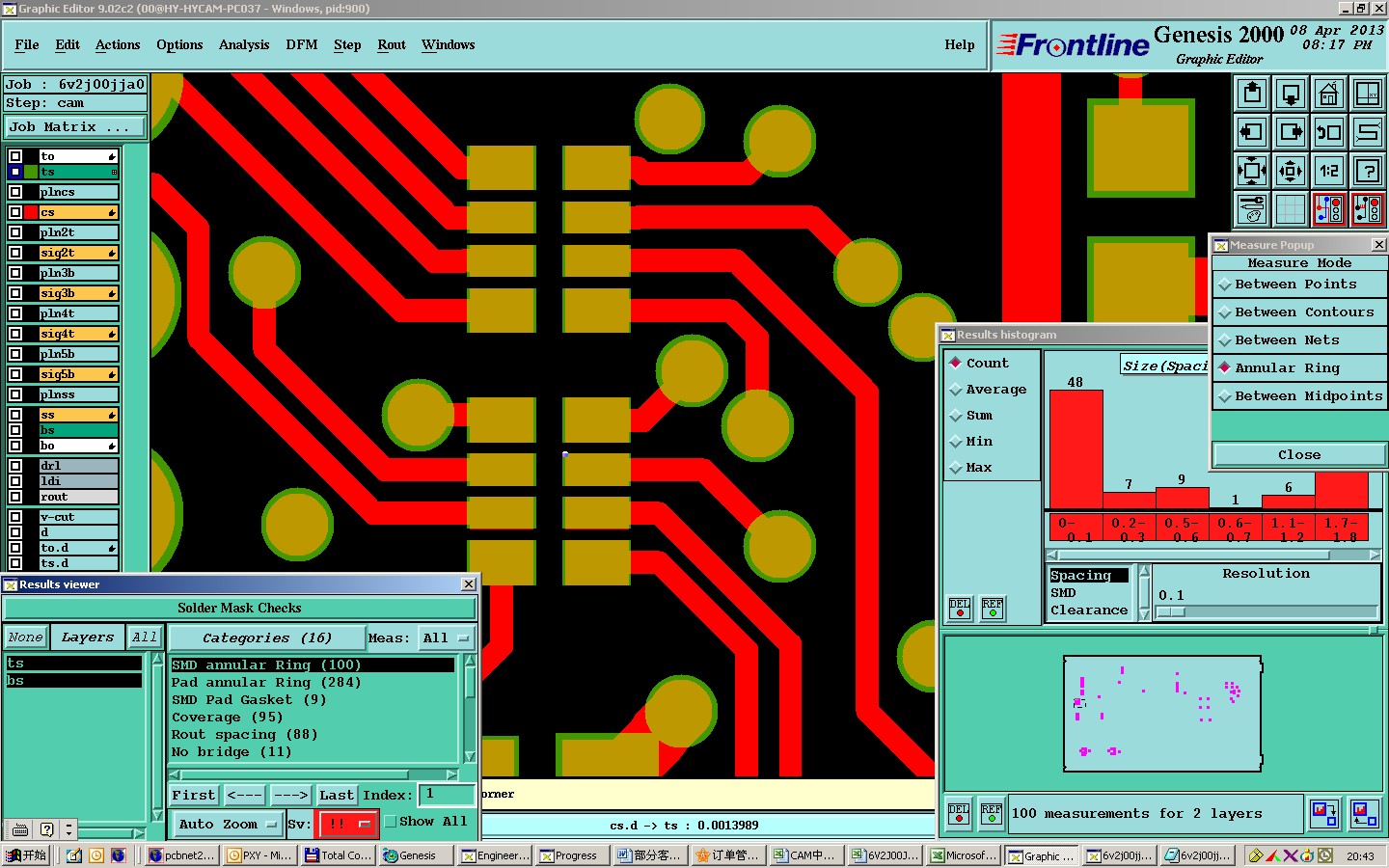Click the 0-0.1 red histogram bar
Image resolution: width=1389 pixels, height=868 pixels.
tap(1076, 449)
